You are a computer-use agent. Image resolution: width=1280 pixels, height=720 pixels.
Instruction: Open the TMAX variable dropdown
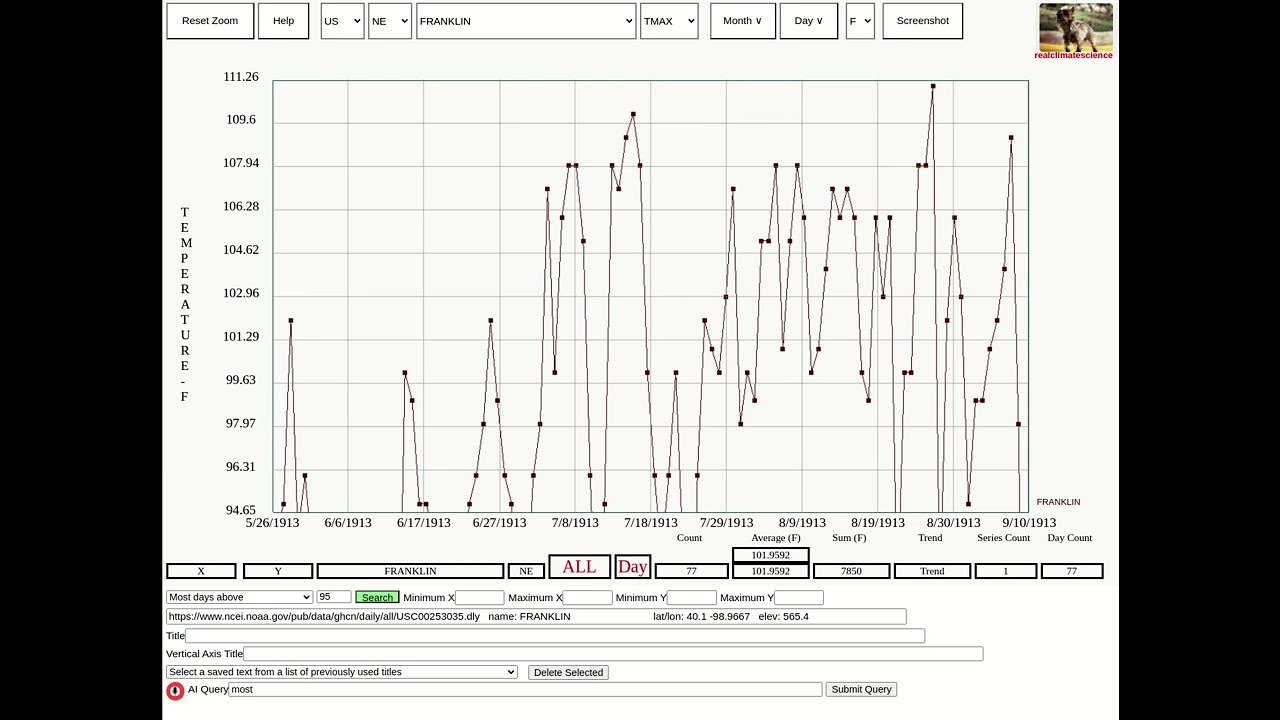pos(669,21)
